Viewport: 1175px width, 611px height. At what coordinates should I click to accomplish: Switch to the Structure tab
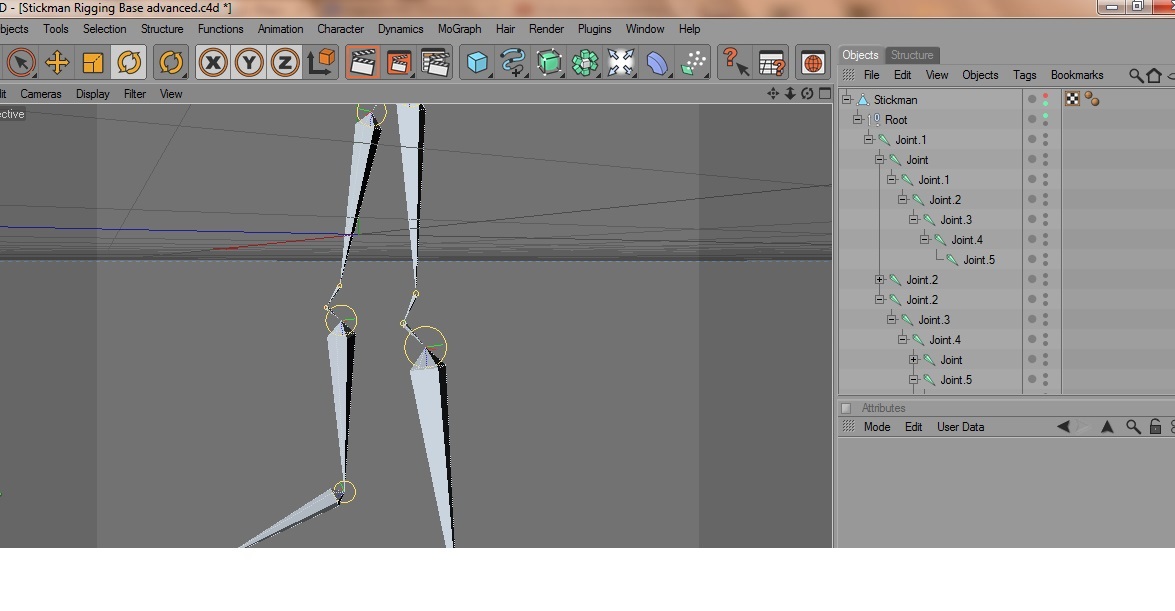coord(911,55)
